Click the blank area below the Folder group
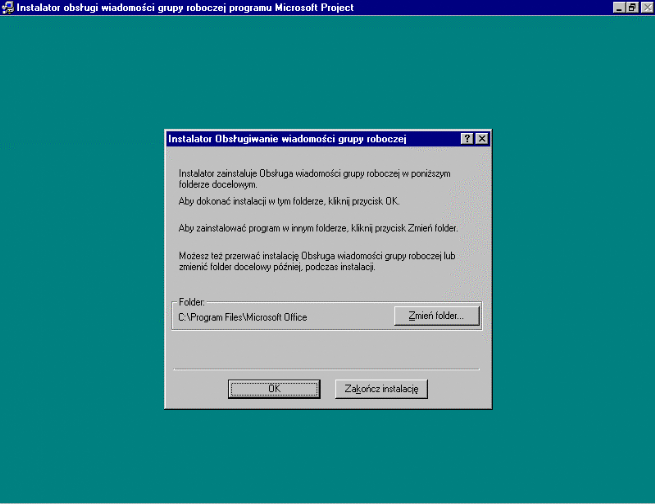Screen dimensions: 655x504 pyautogui.click(x=326, y=349)
